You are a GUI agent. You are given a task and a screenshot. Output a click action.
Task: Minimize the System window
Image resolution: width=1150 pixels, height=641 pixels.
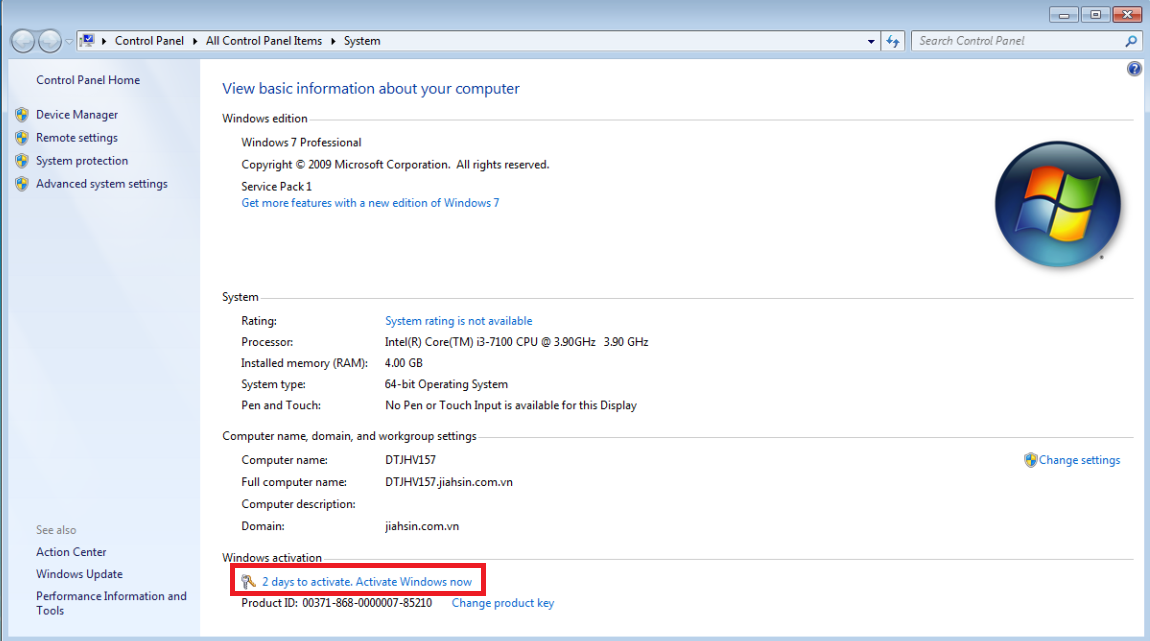click(x=1063, y=15)
